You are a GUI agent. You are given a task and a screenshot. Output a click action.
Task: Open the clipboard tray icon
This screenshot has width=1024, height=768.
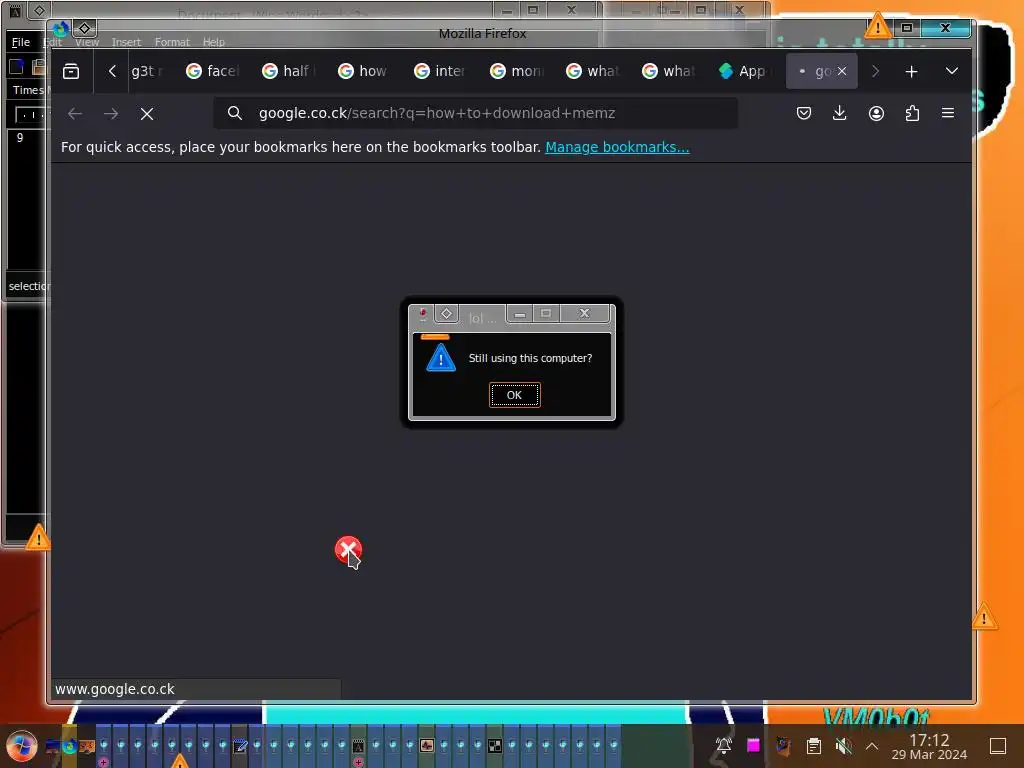pos(813,745)
